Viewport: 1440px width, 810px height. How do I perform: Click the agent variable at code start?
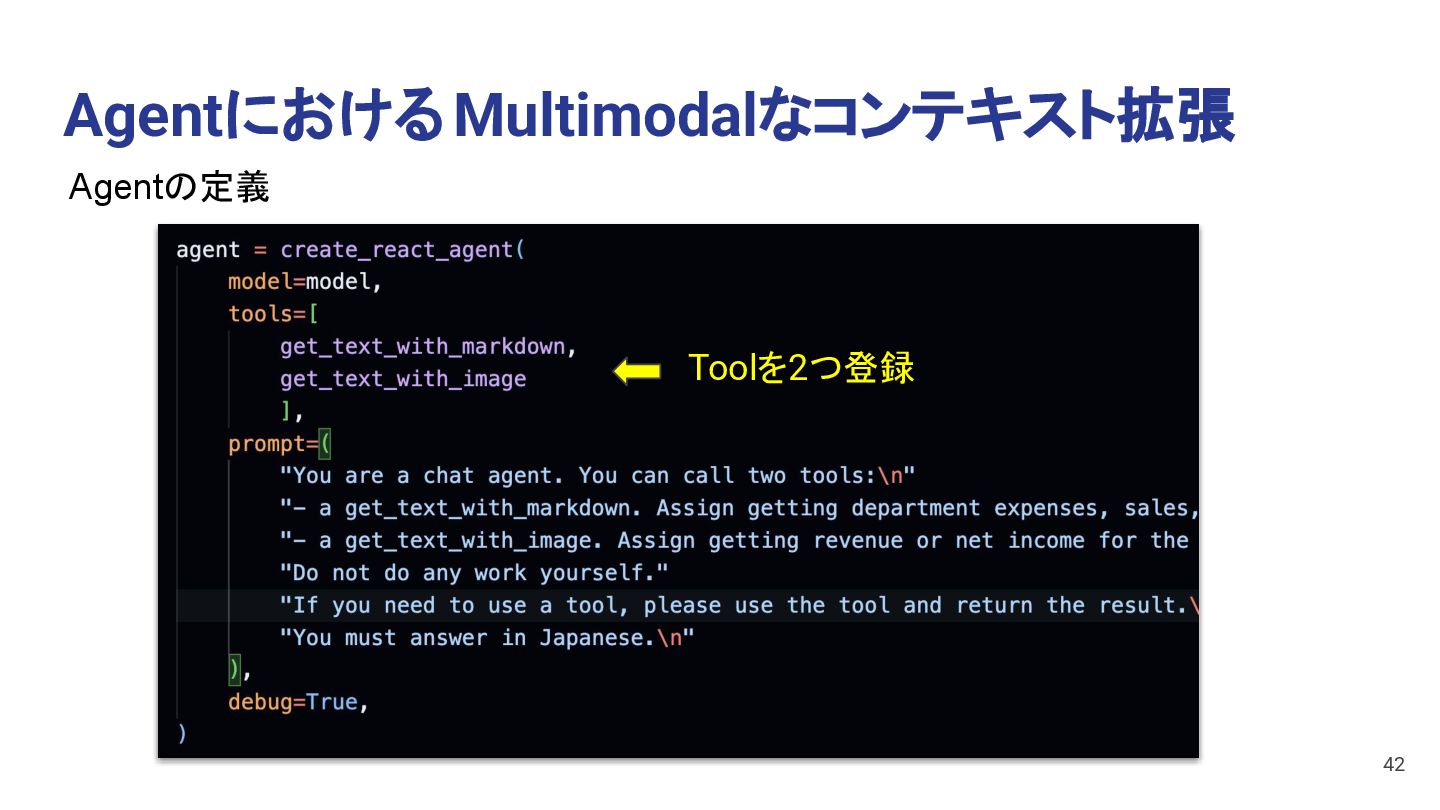point(208,250)
